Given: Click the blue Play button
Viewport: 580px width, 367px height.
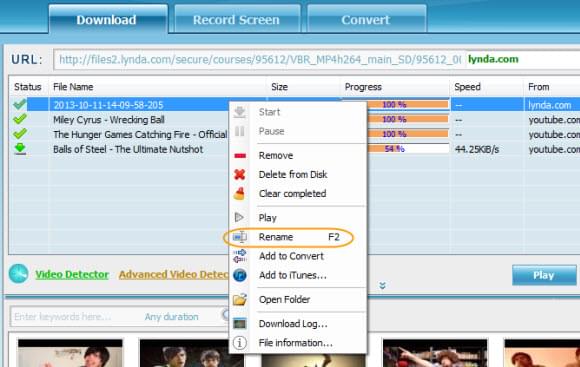Looking at the screenshot, I should point(544,275).
